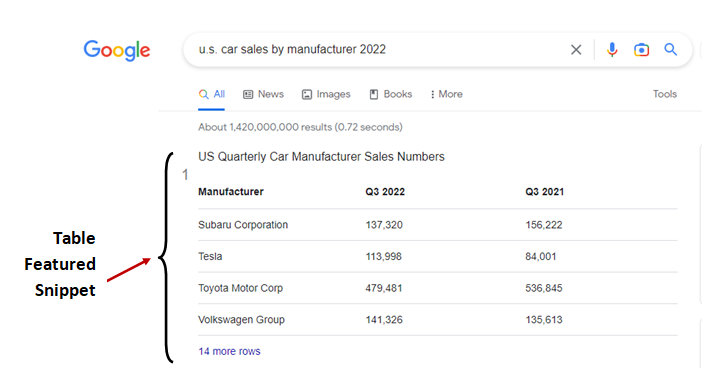Click US Quarterly Car Manufacturer Sales title
Image resolution: width=702 pixels, height=391 pixels.
pyautogui.click(x=321, y=157)
